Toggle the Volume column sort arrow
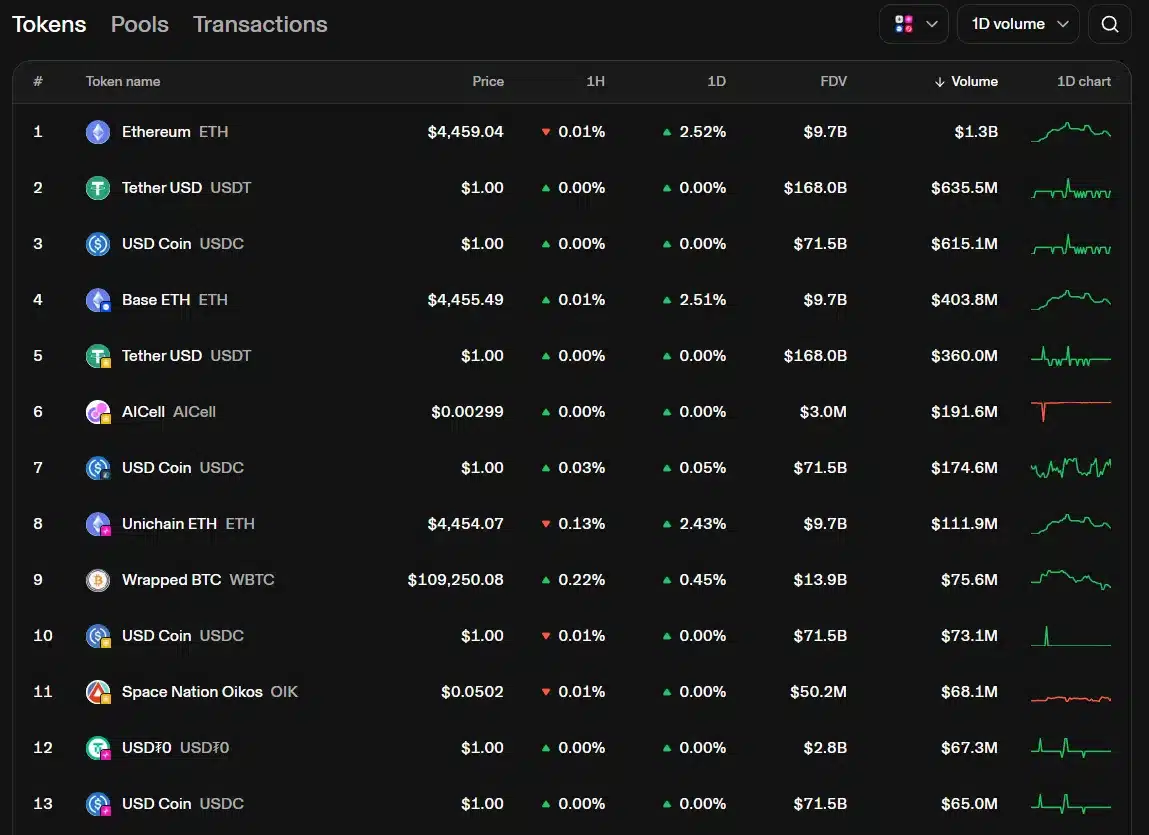 940,82
